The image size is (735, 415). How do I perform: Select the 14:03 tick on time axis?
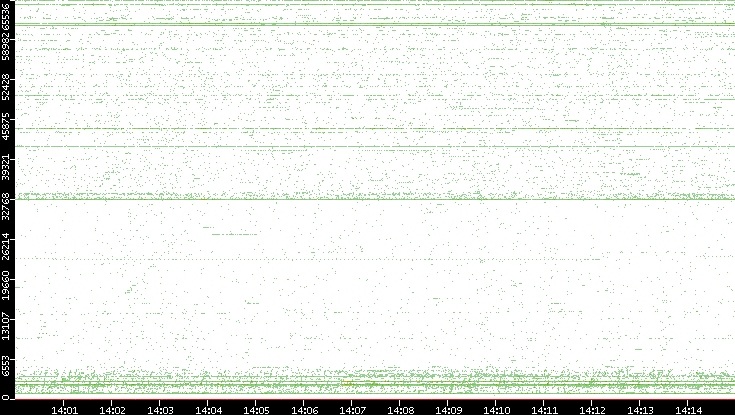[160, 409]
